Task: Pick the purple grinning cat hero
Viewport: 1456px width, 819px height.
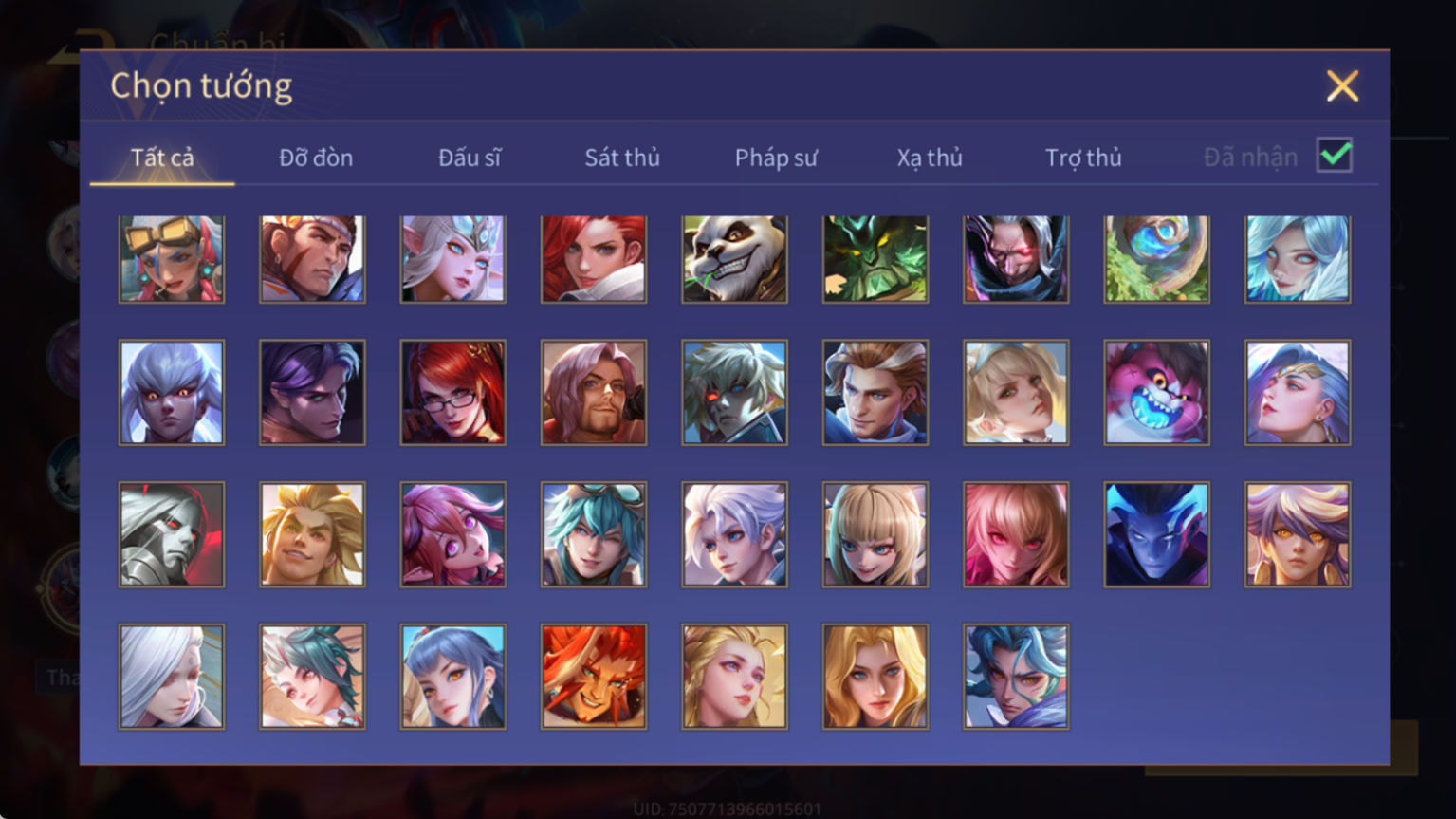Action: point(1156,393)
